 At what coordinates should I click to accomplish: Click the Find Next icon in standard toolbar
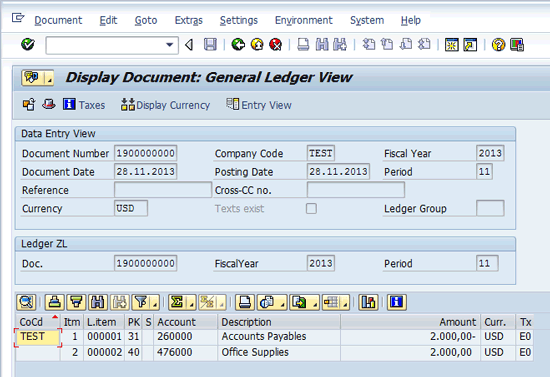340,45
